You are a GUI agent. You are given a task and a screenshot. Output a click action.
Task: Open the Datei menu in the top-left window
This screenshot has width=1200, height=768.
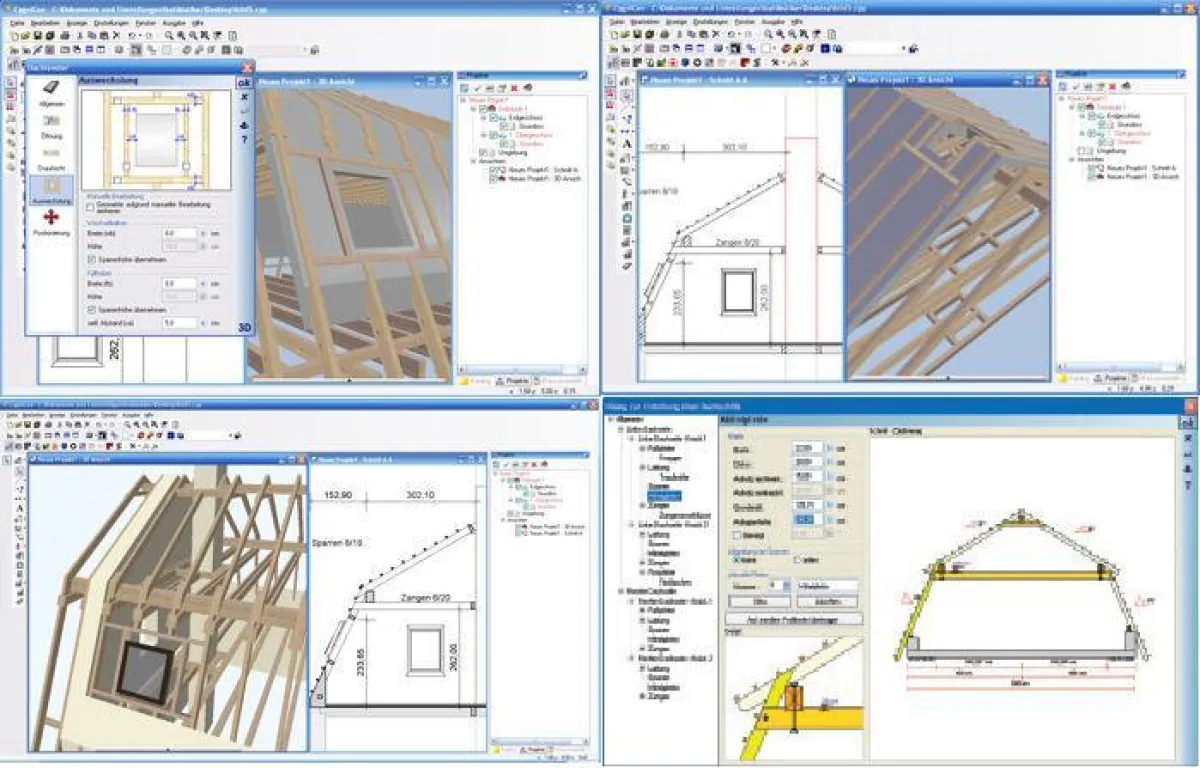16,21
